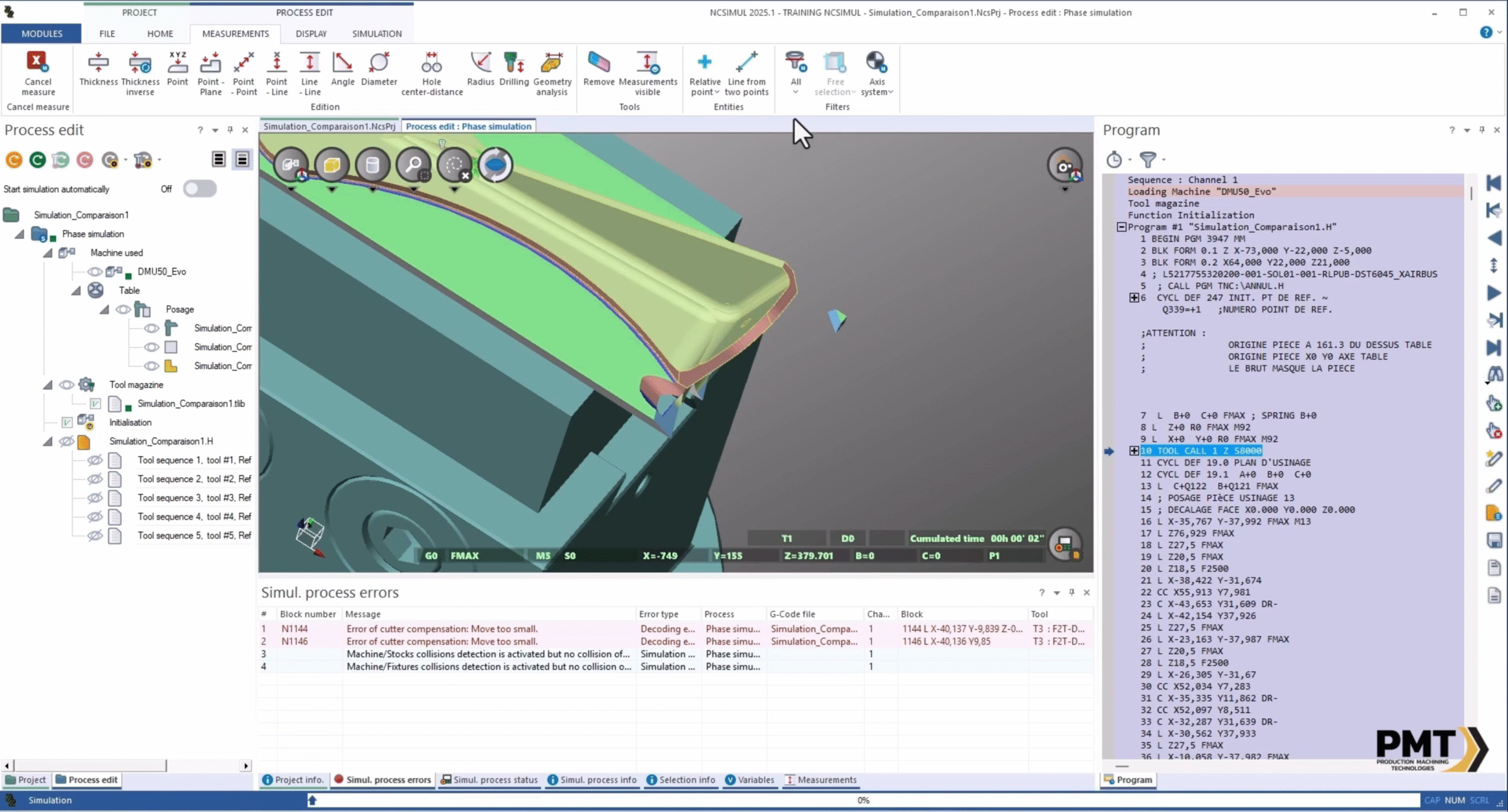Image resolution: width=1508 pixels, height=812 pixels.
Task: Check the Simulation_Comparaison1.tlib checkbox
Action: [95, 404]
